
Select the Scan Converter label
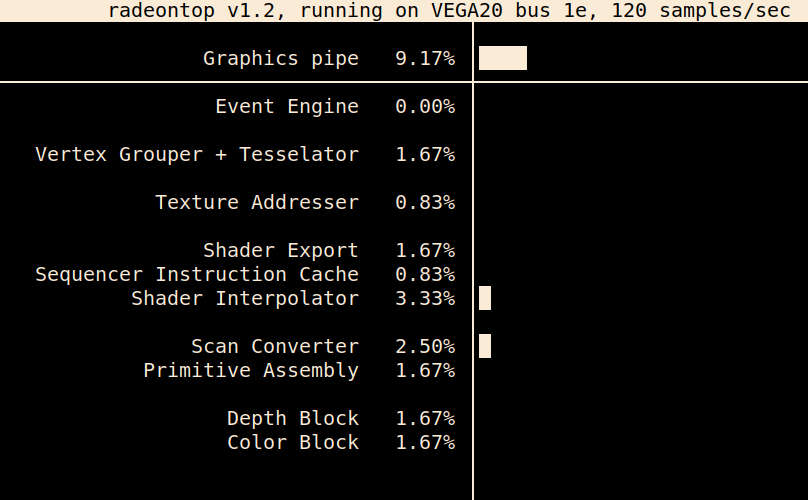point(275,346)
